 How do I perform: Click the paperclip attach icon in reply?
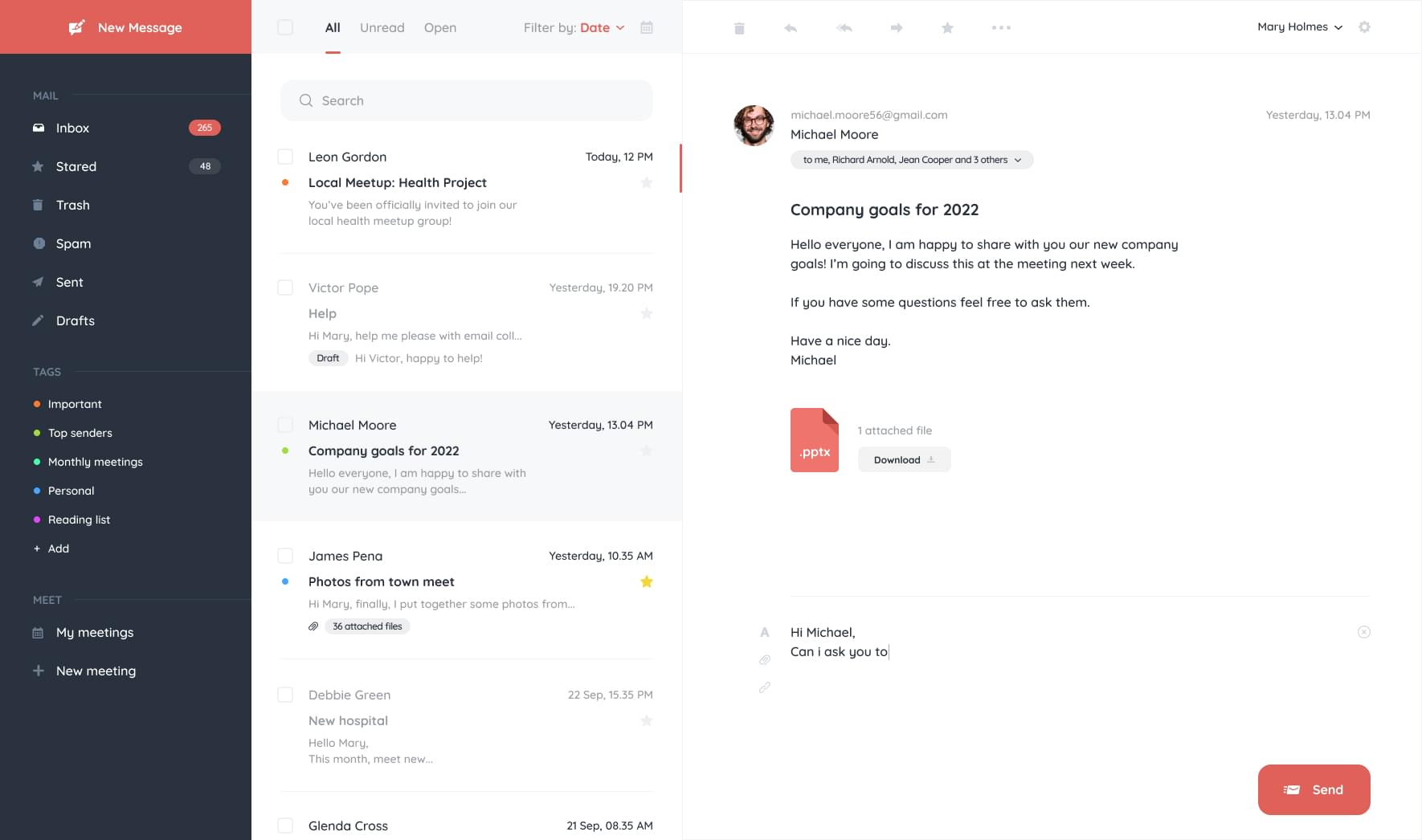[765, 660]
